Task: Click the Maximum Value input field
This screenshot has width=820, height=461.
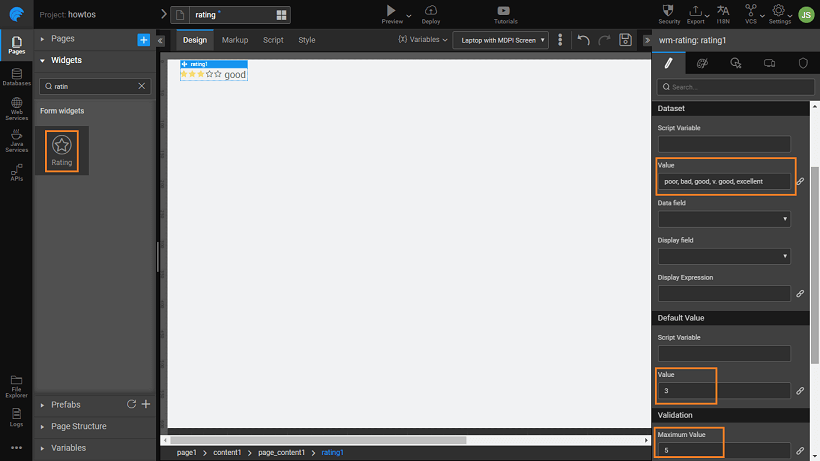Action: click(723, 451)
